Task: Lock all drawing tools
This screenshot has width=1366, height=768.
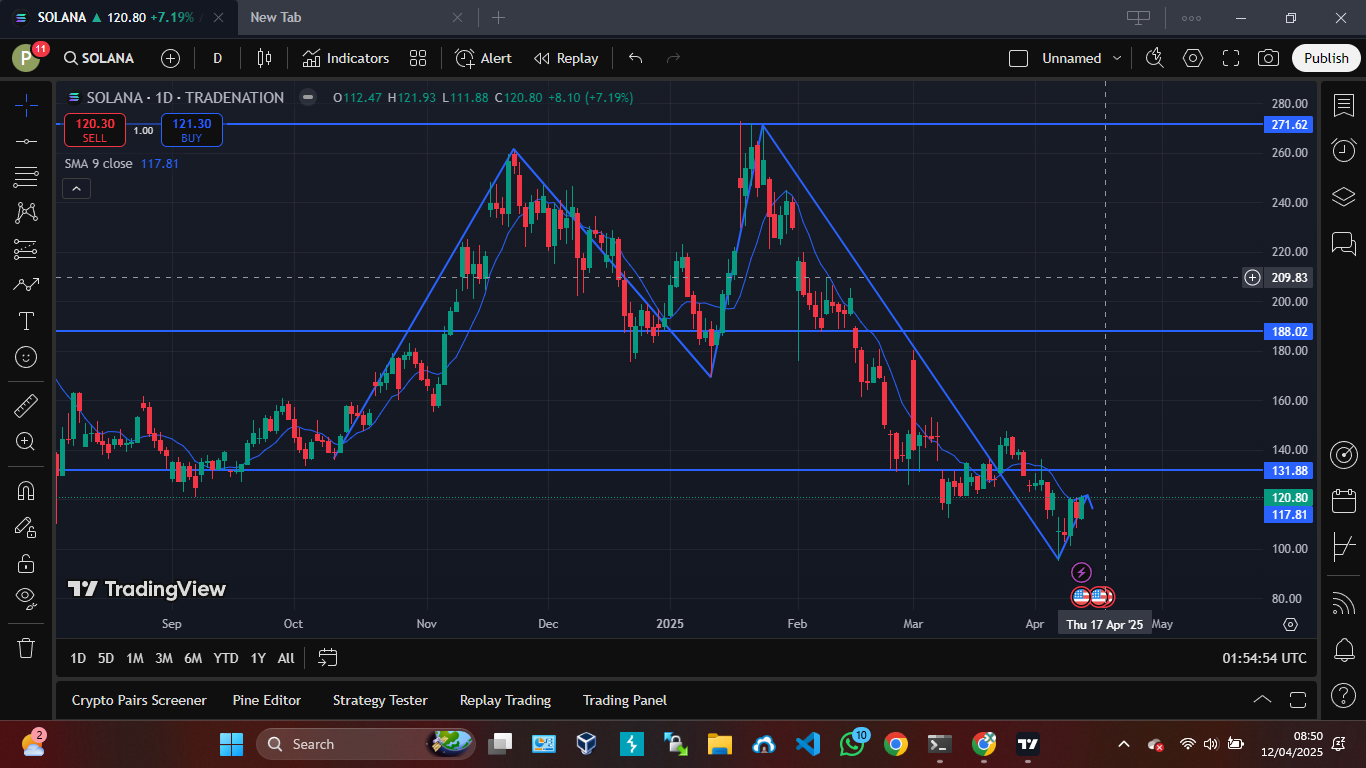Action: click(27, 563)
